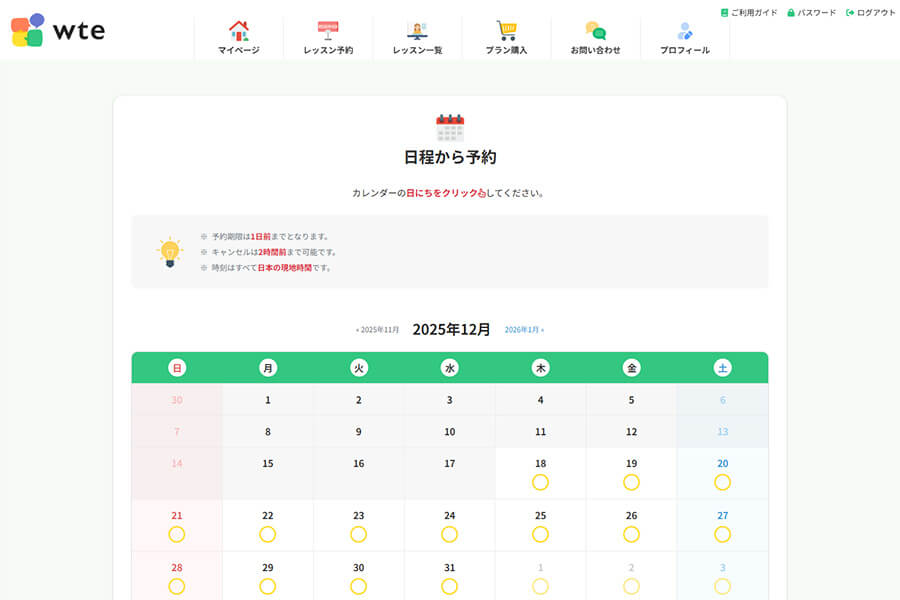Screen dimensions: 900x600
Task: Click the calendar icon above 日程から予約
Action: click(449, 126)
